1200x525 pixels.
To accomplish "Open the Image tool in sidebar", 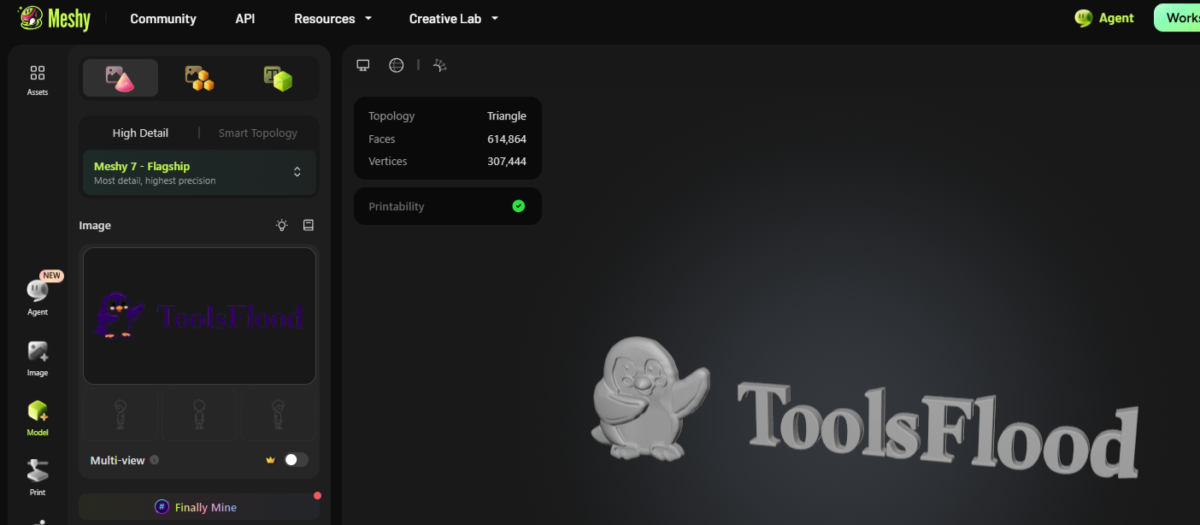I will 37,359.
